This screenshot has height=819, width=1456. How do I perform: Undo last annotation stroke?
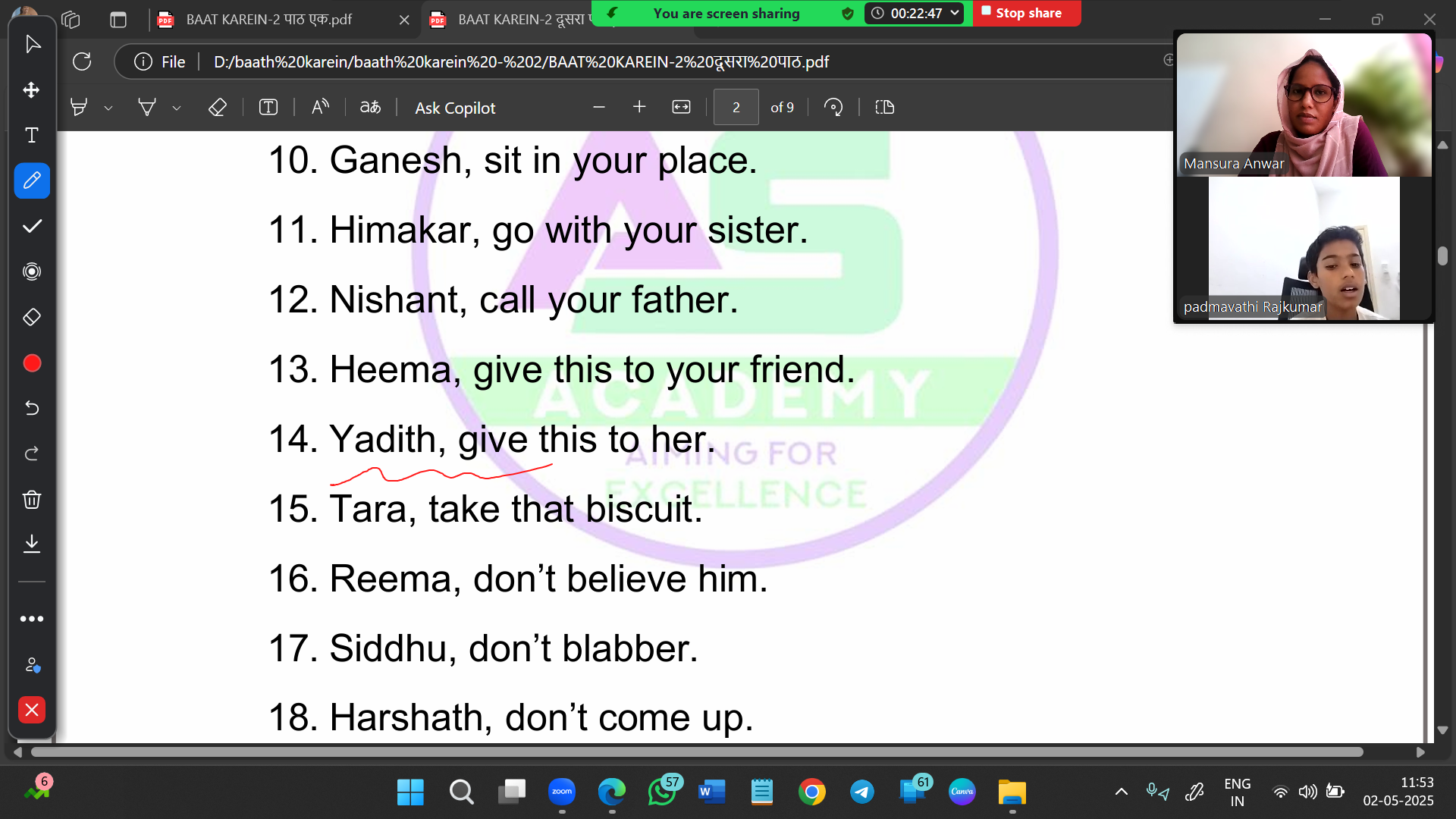pos(32,409)
